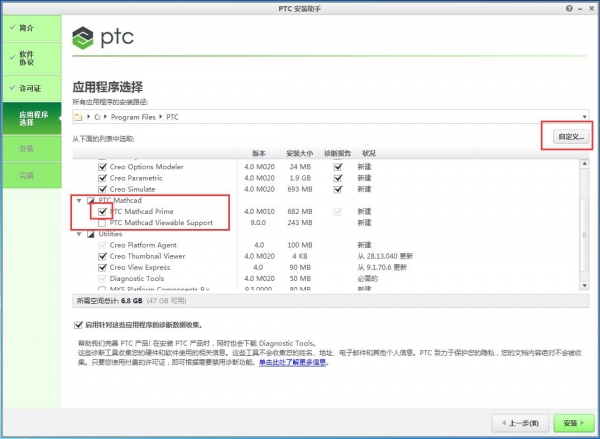The height and width of the screenshot is (439, 600).
Task: Click the 从 28.13.040 更新 status cell
Action: point(385,256)
